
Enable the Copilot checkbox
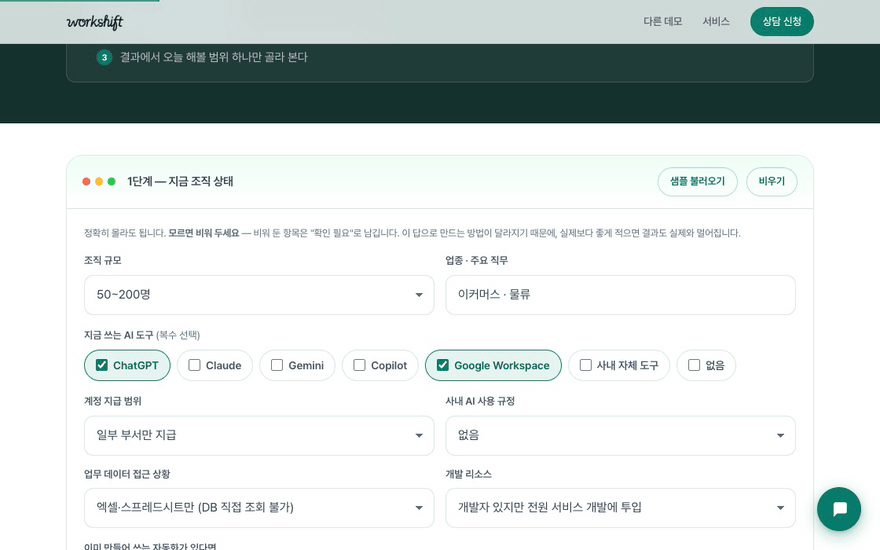359,365
